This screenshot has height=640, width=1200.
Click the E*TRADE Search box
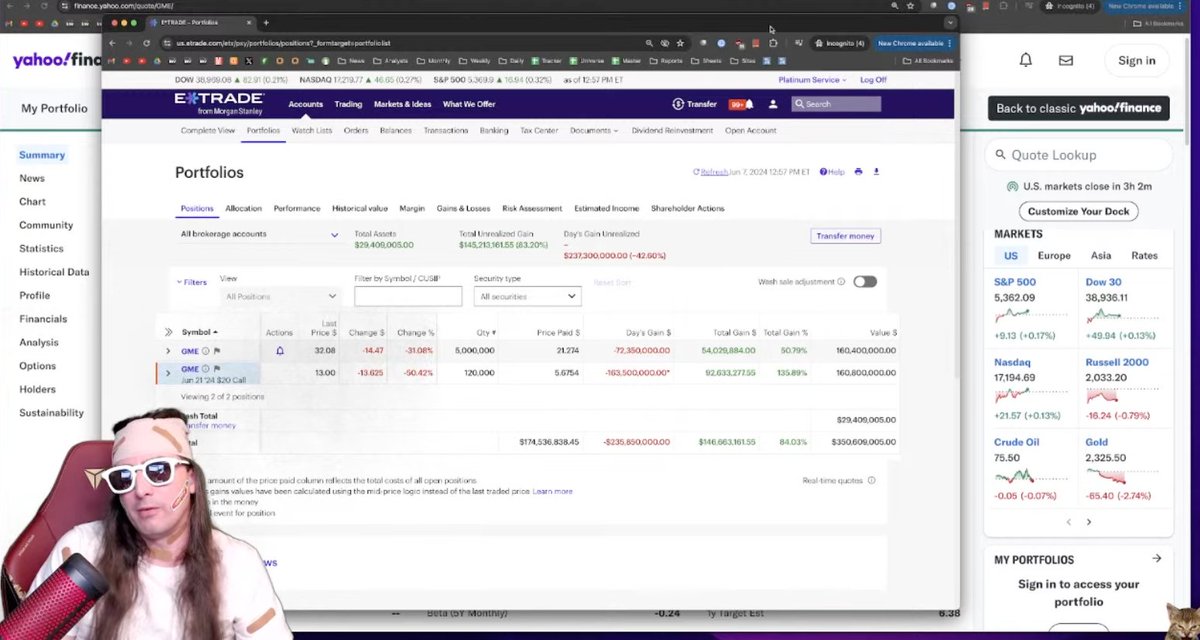click(836, 104)
